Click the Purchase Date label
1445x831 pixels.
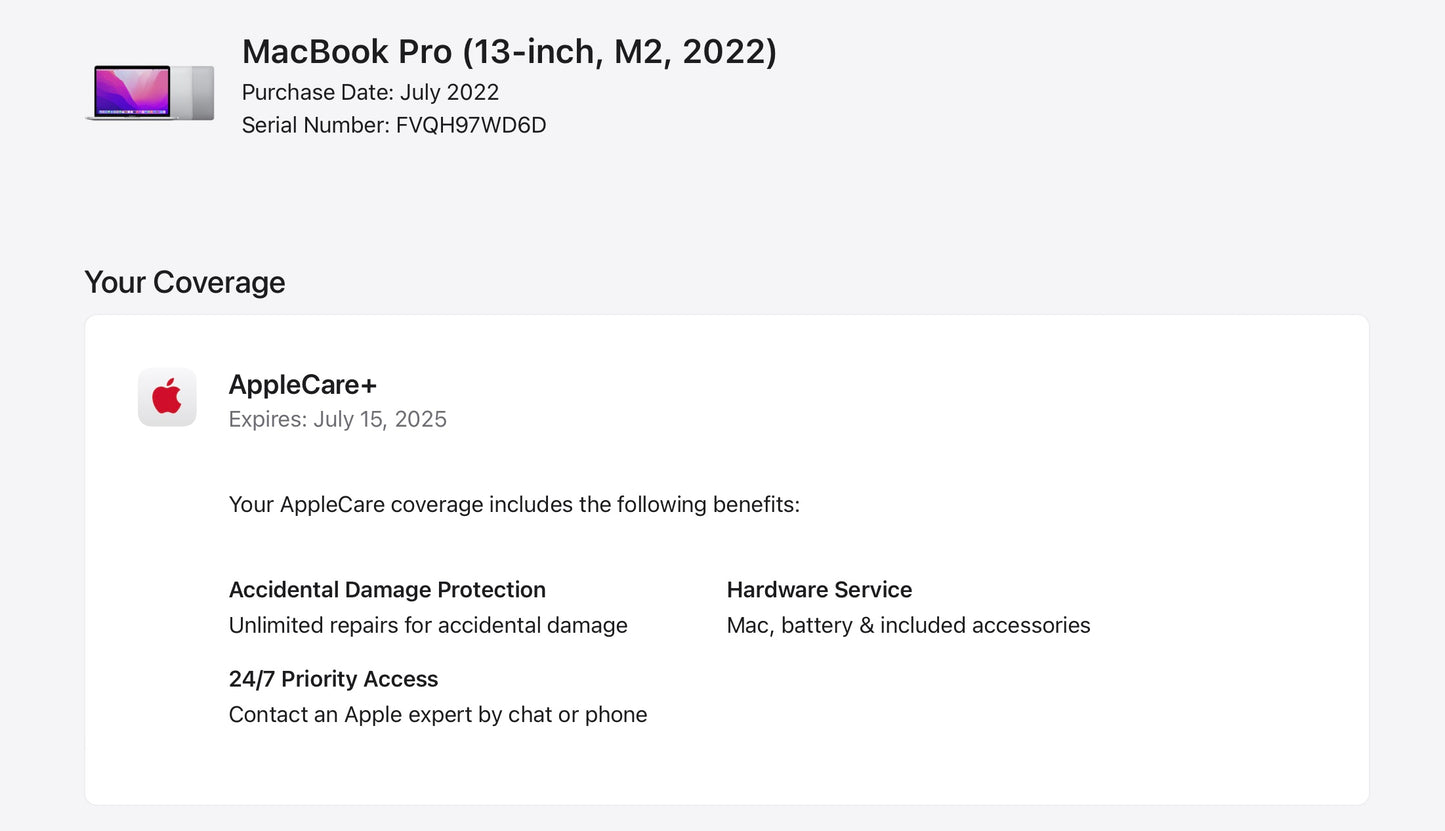pyautogui.click(x=317, y=93)
